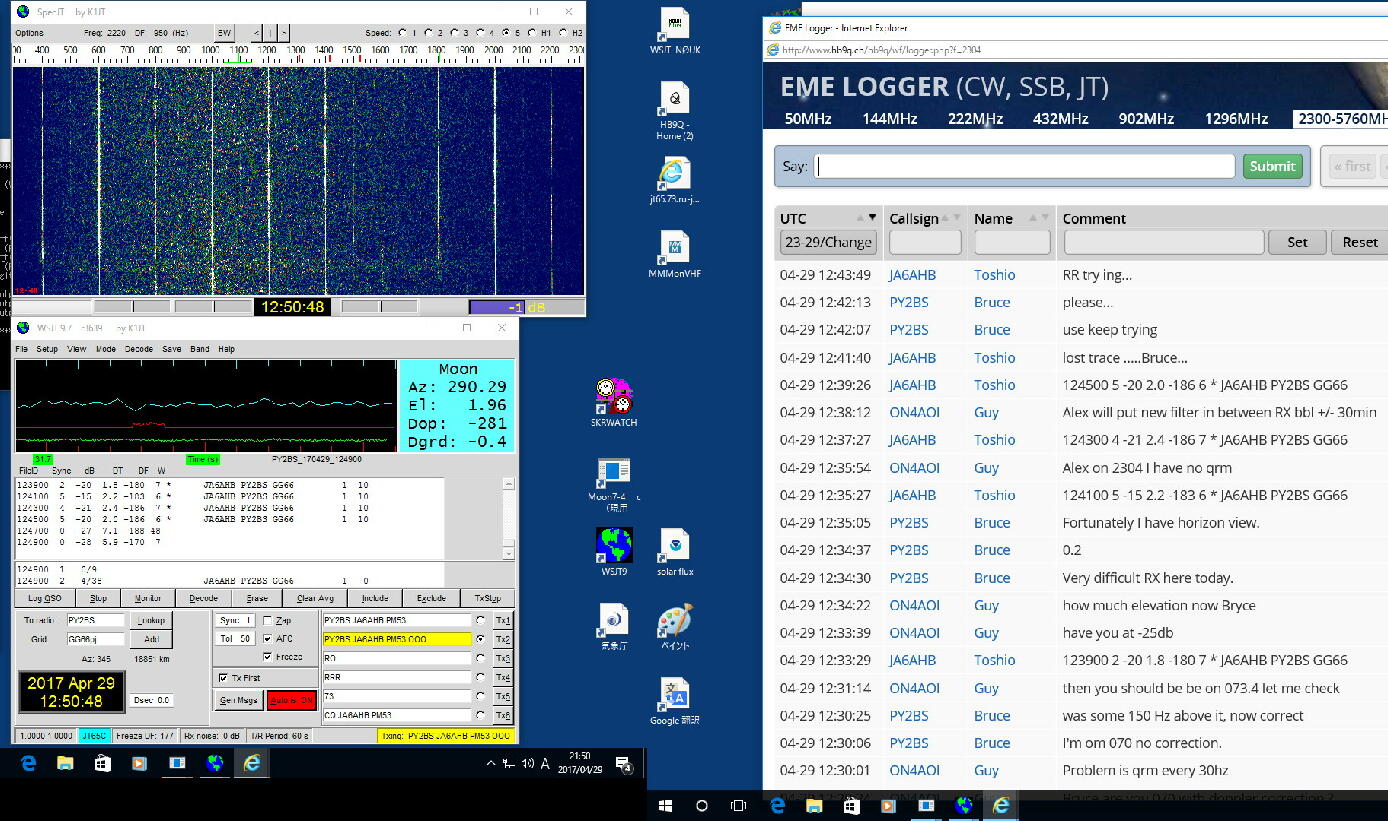
Task: Open File Explorer from the left taskbar
Action: tap(65, 763)
